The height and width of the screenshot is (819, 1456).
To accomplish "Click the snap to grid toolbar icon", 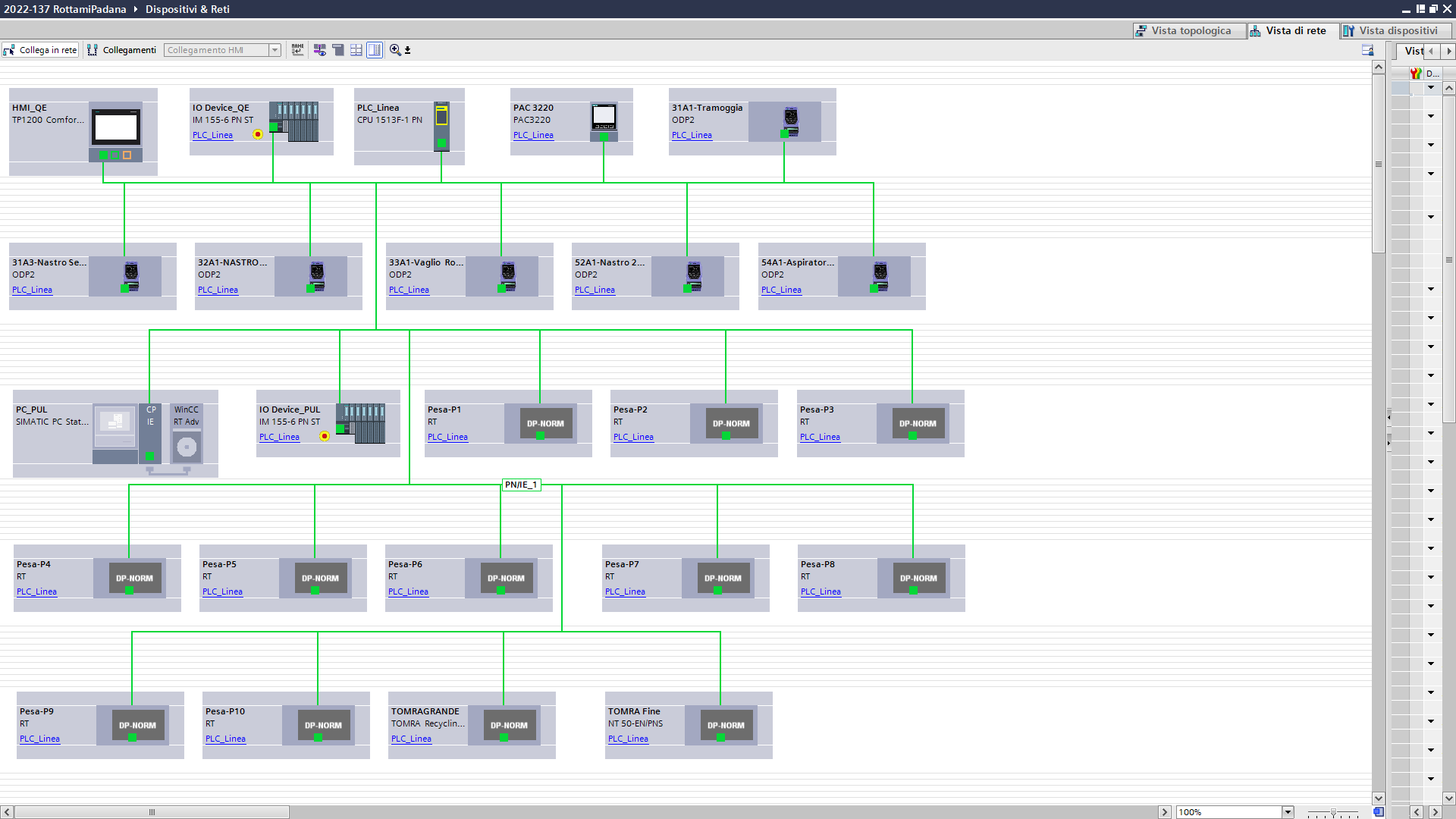I will (356, 50).
